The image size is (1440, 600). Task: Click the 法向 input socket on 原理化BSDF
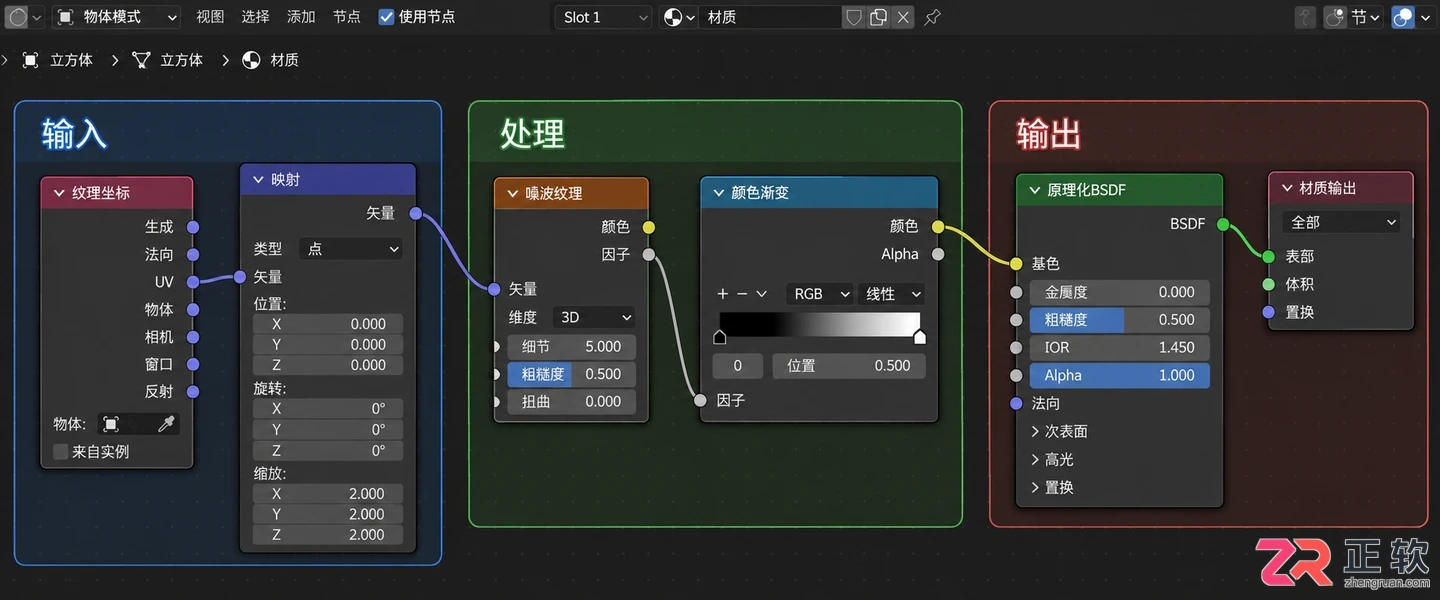coord(1017,403)
